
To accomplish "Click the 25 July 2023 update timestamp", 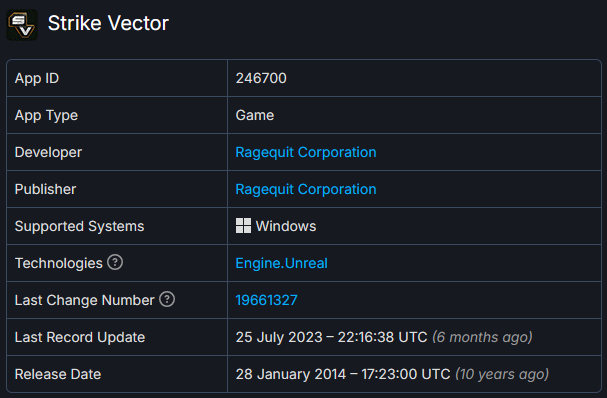I will 331,337.
